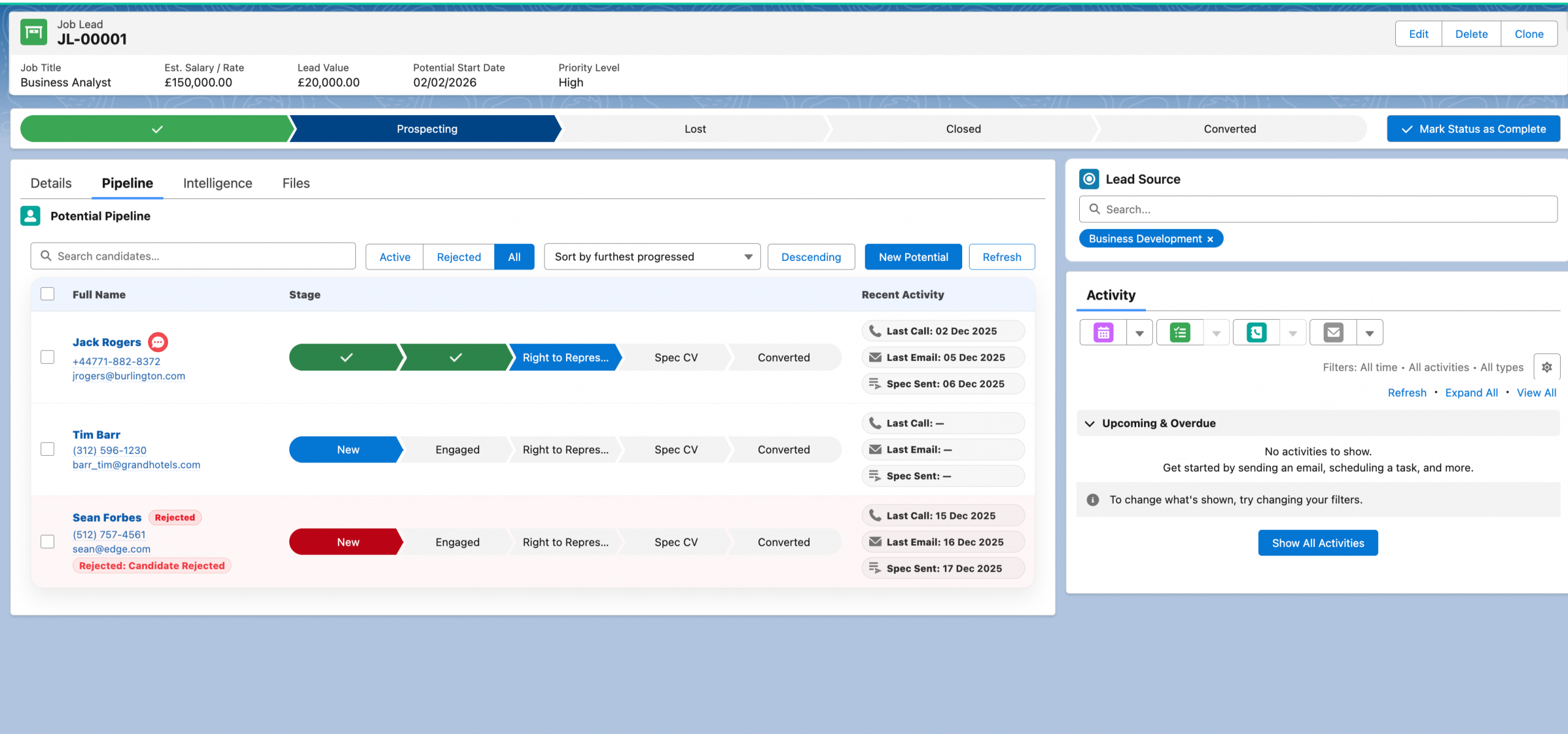This screenshot has height=734, width=1568.
Task: Click the new task list icon
Action: 1180,333
